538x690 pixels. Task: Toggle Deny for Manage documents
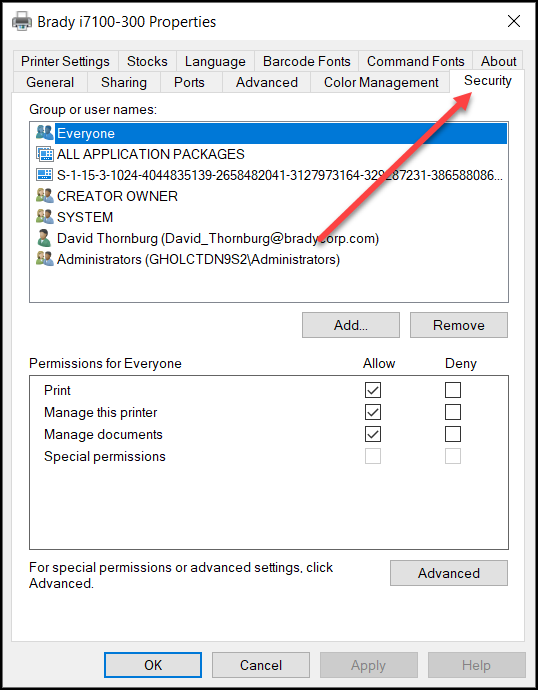coord(453,434)
